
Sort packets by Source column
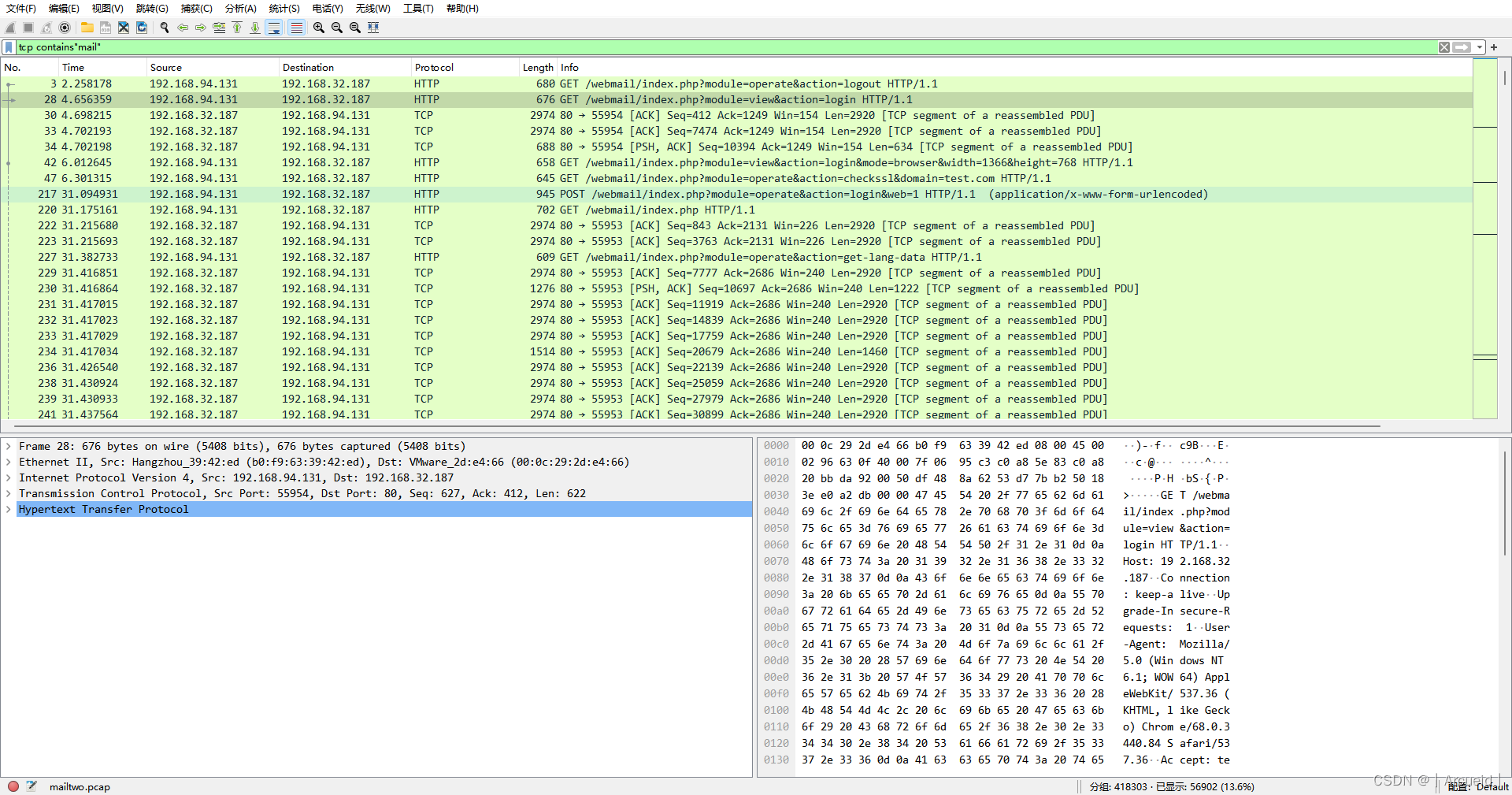tap(213, 68)
